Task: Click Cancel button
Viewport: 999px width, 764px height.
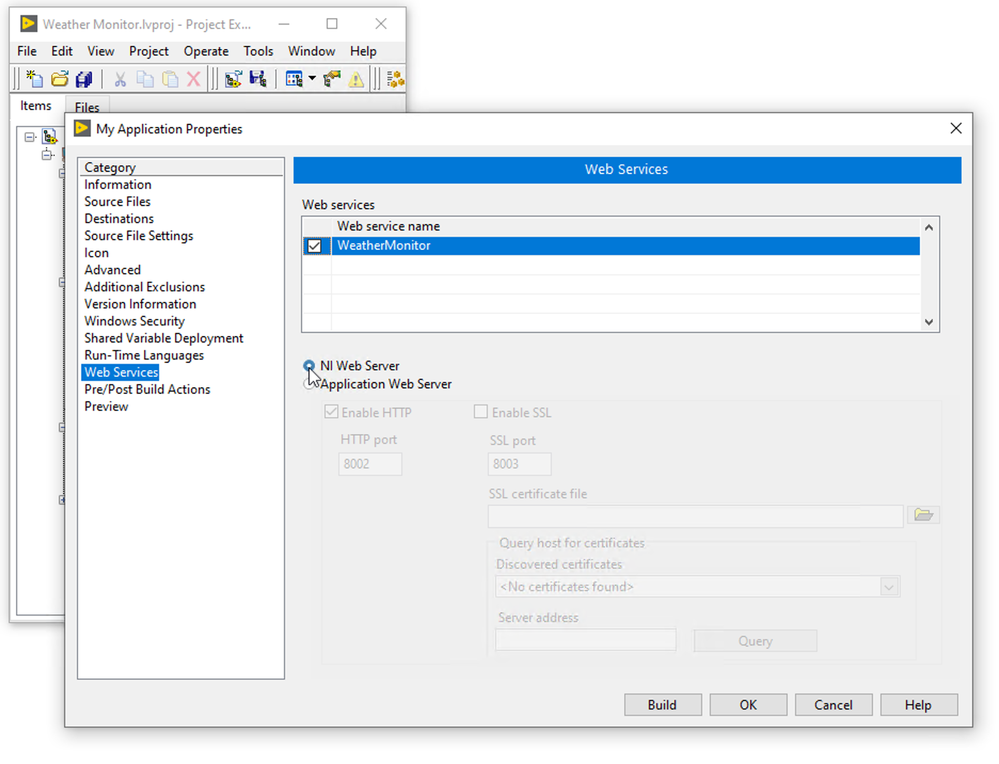Action: click(833, 705)
